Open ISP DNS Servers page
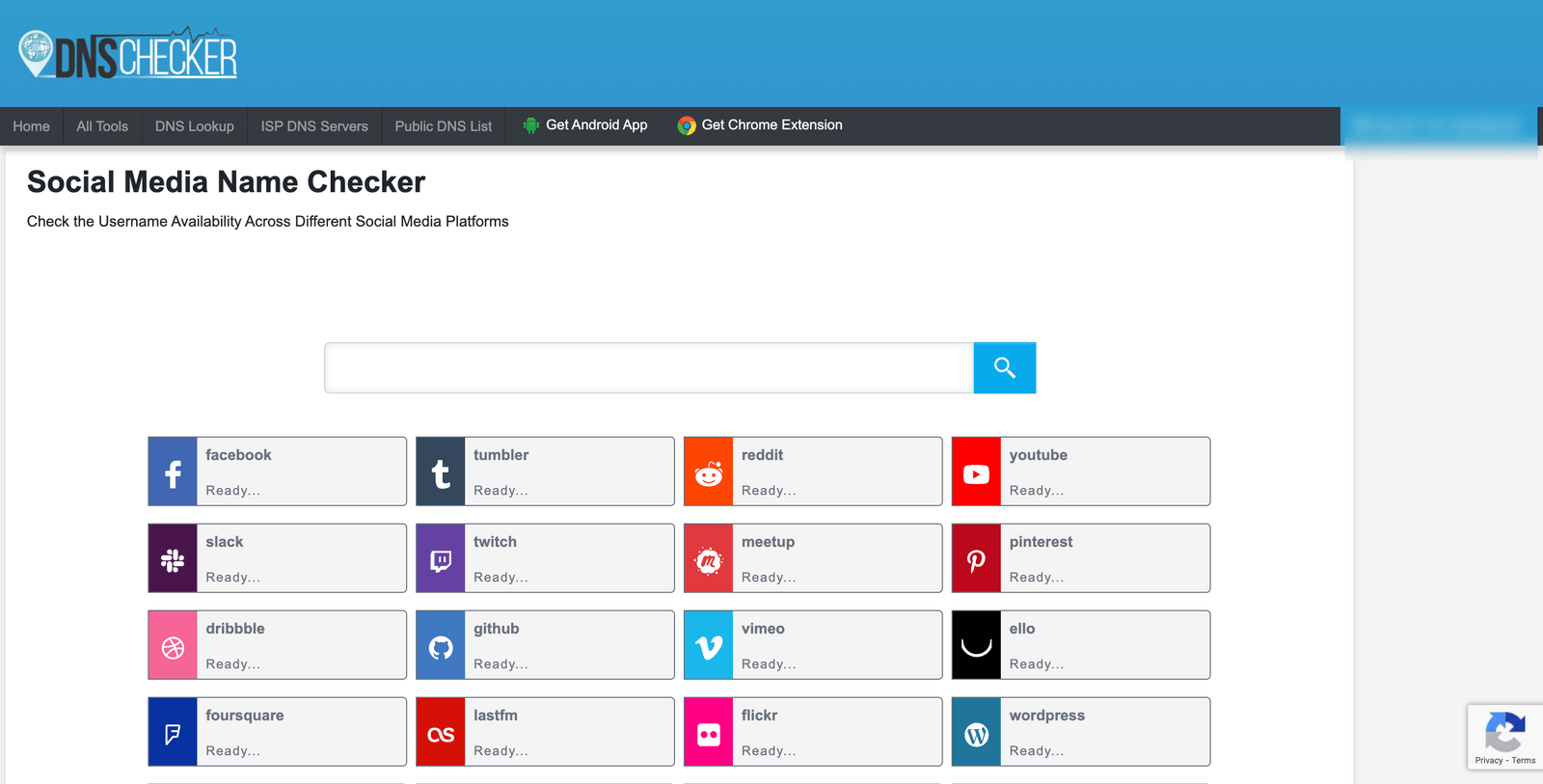This screenshot has height=784, width=1543. click(314, 126)
